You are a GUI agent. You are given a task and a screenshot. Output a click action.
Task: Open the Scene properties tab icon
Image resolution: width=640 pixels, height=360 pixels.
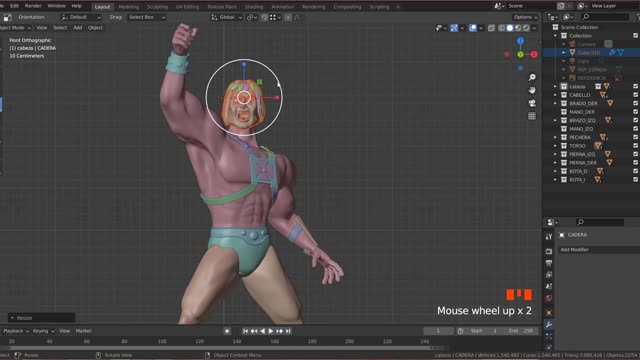pyautogui.click(x=549, y=287)
